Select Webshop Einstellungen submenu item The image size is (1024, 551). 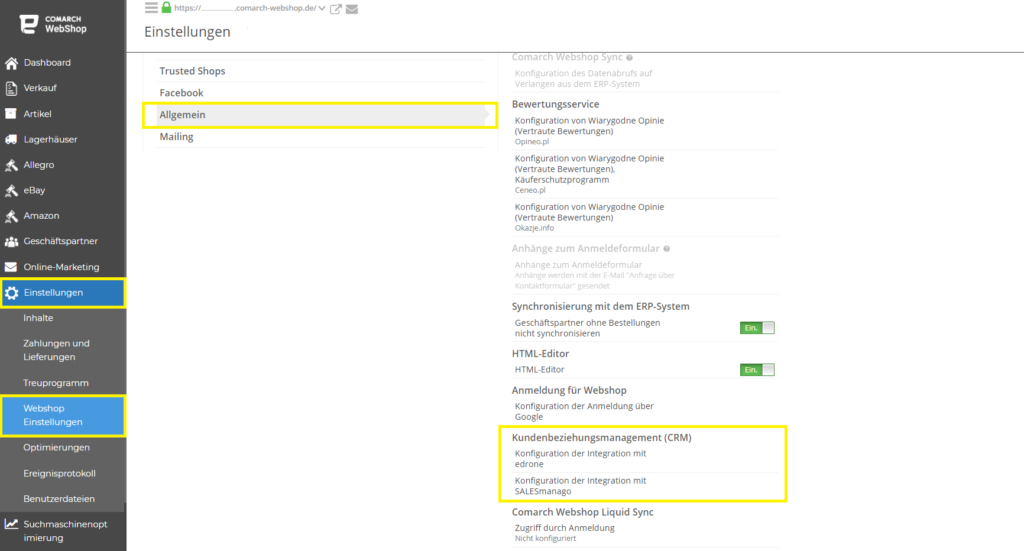(63, 415)
